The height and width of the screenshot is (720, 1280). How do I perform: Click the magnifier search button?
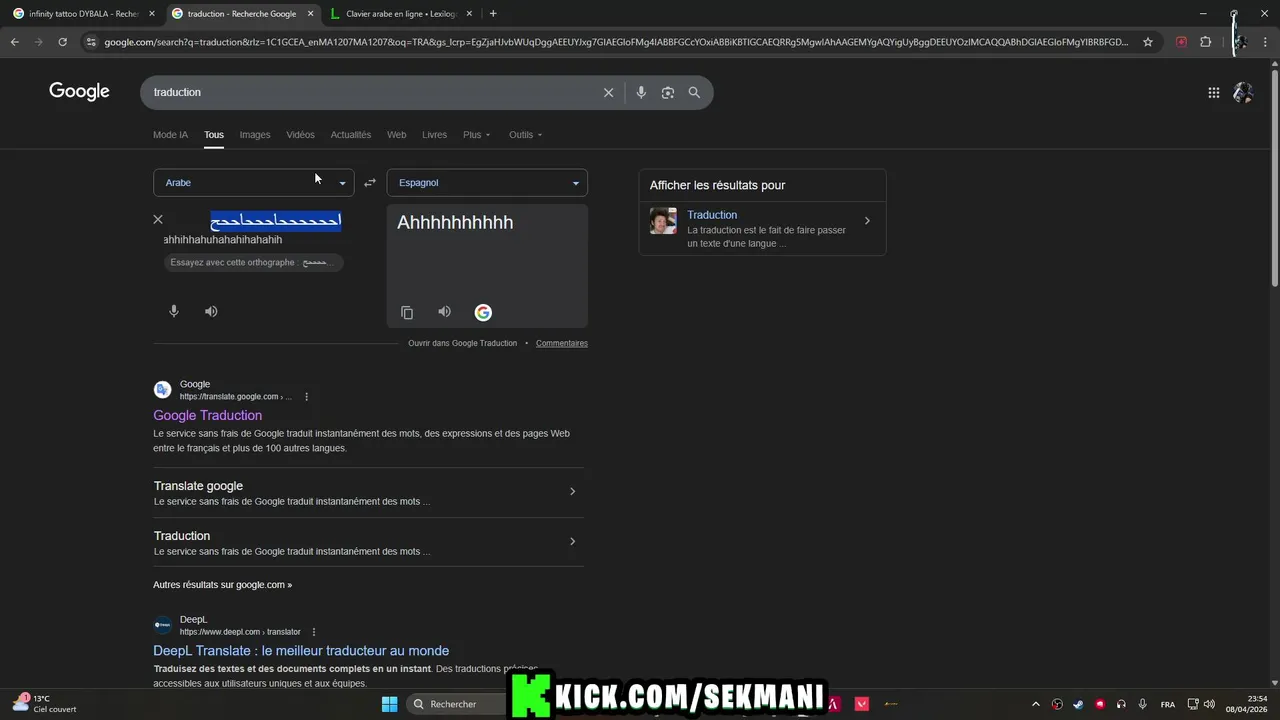click(x=694, y=92)
